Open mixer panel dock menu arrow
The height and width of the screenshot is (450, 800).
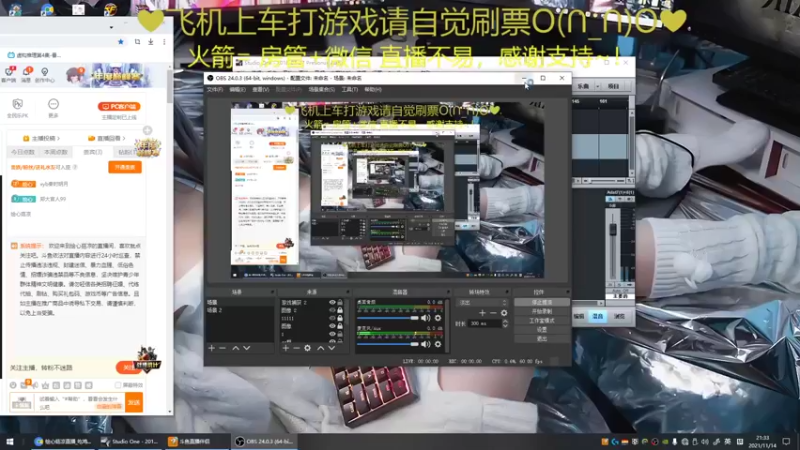[447, 292]
